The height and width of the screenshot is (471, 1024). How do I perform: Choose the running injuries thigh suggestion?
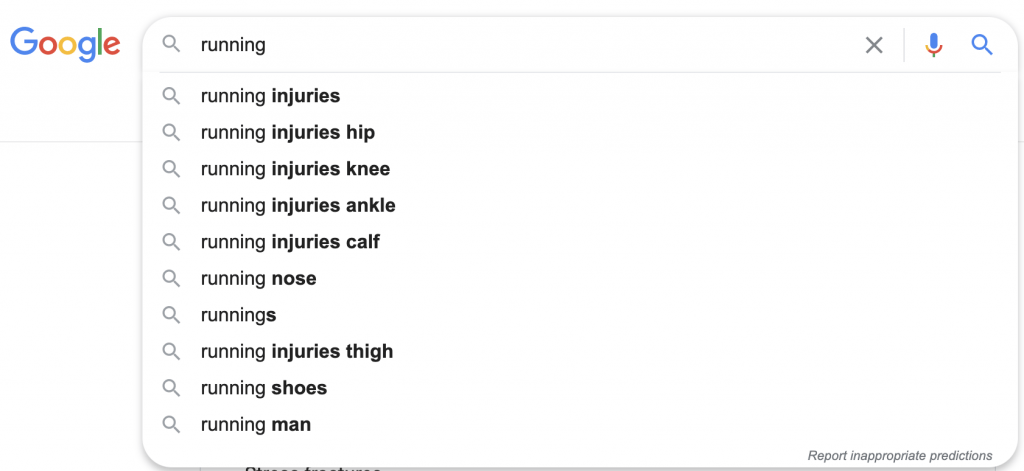tap(580, 352)
